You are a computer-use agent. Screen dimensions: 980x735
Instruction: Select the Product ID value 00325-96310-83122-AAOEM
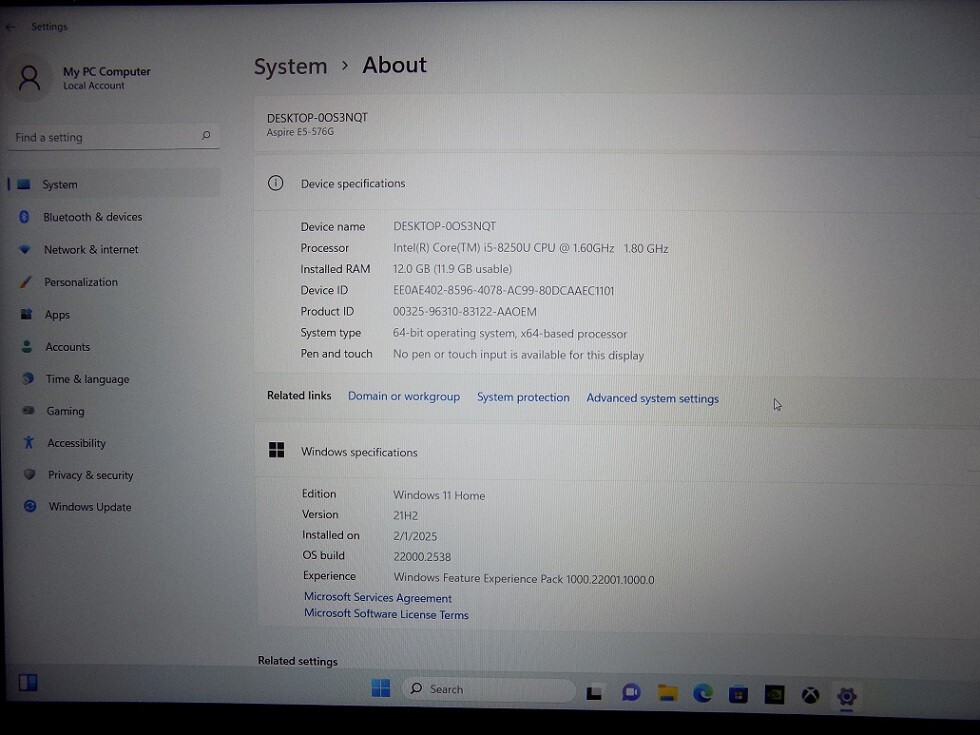(464, 311)
